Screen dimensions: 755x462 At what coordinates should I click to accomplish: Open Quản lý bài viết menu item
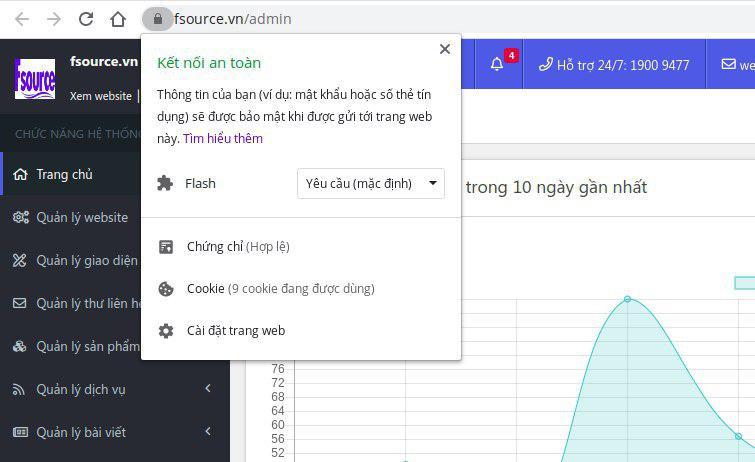81,432
